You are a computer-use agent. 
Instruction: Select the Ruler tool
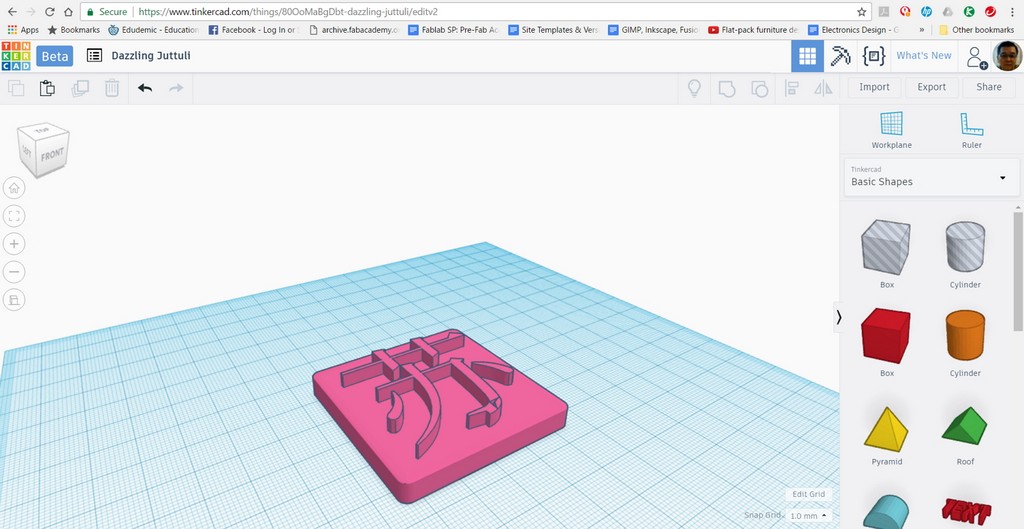coord(972,130)
